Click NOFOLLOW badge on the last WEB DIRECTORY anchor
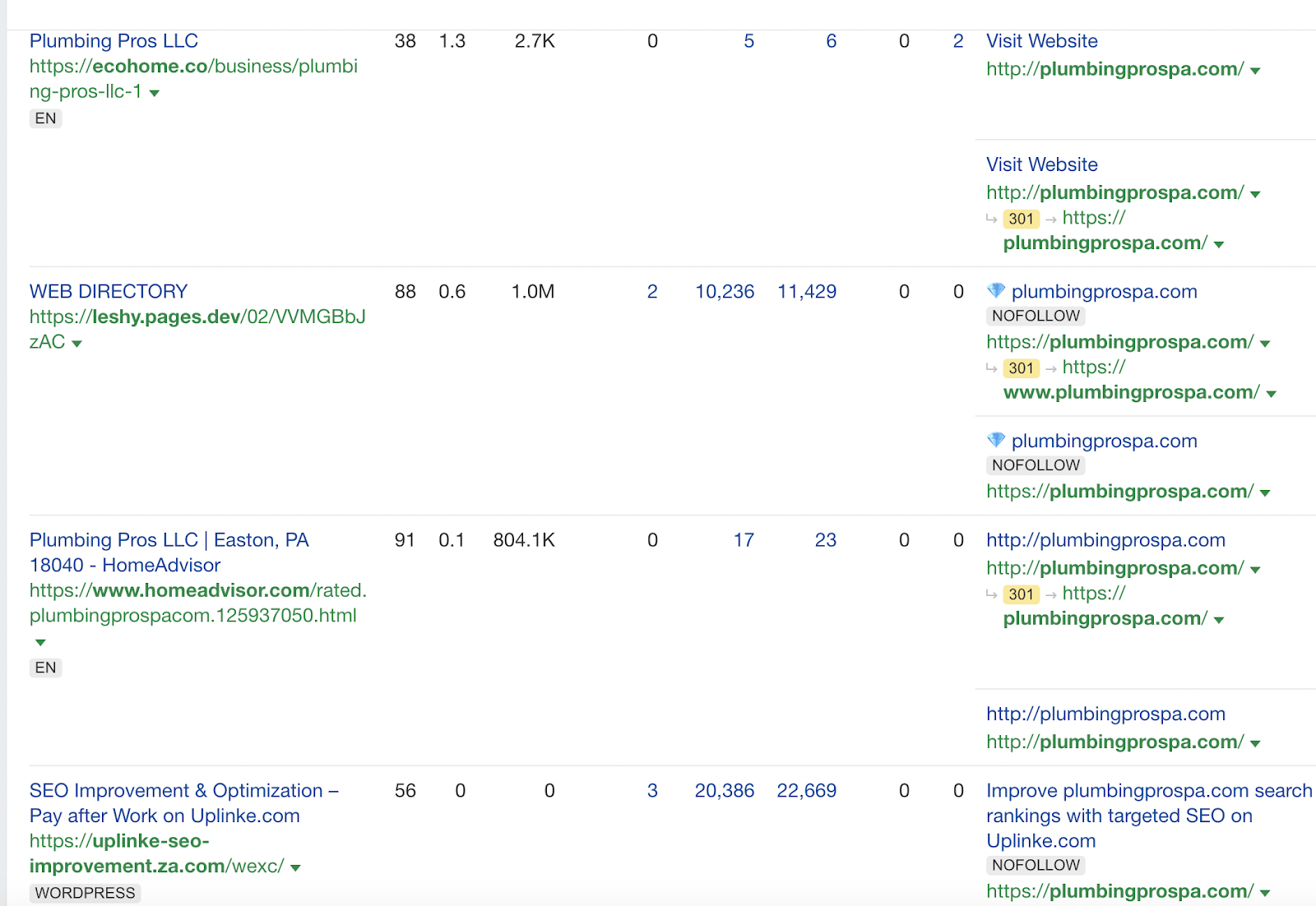Image resolution: width=1316 pixels, height=906 pixels. [1036, 465]
